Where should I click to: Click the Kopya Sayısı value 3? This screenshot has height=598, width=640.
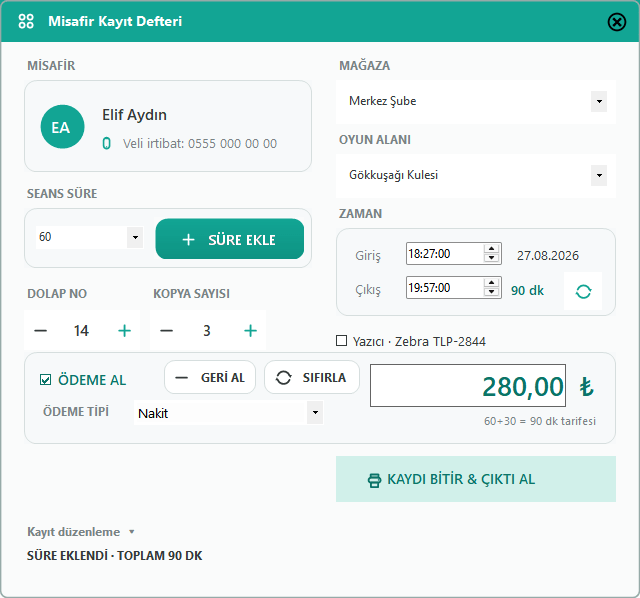coord(207,331)
